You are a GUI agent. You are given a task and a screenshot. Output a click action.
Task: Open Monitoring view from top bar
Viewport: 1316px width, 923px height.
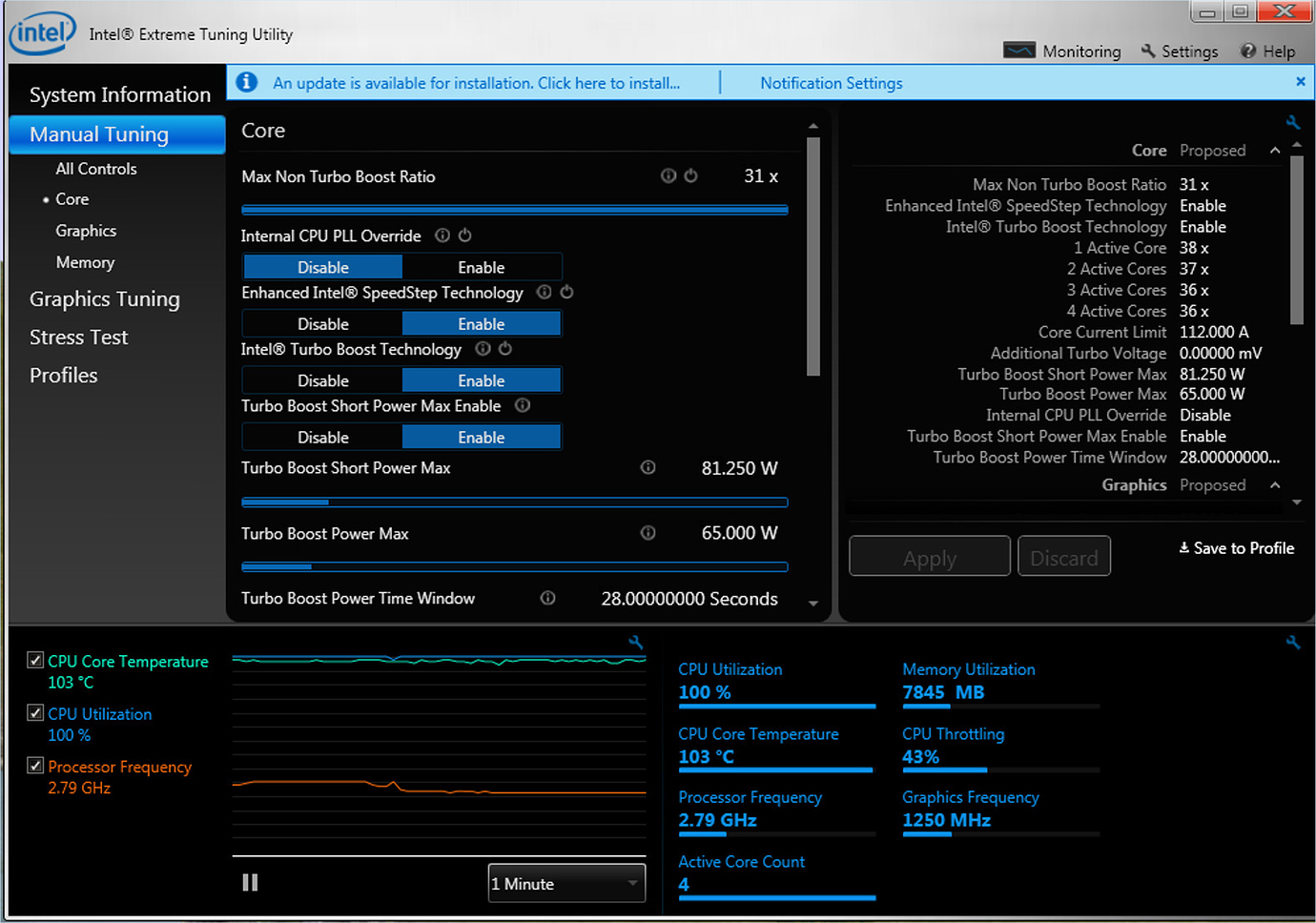(x=1062, y=51)
